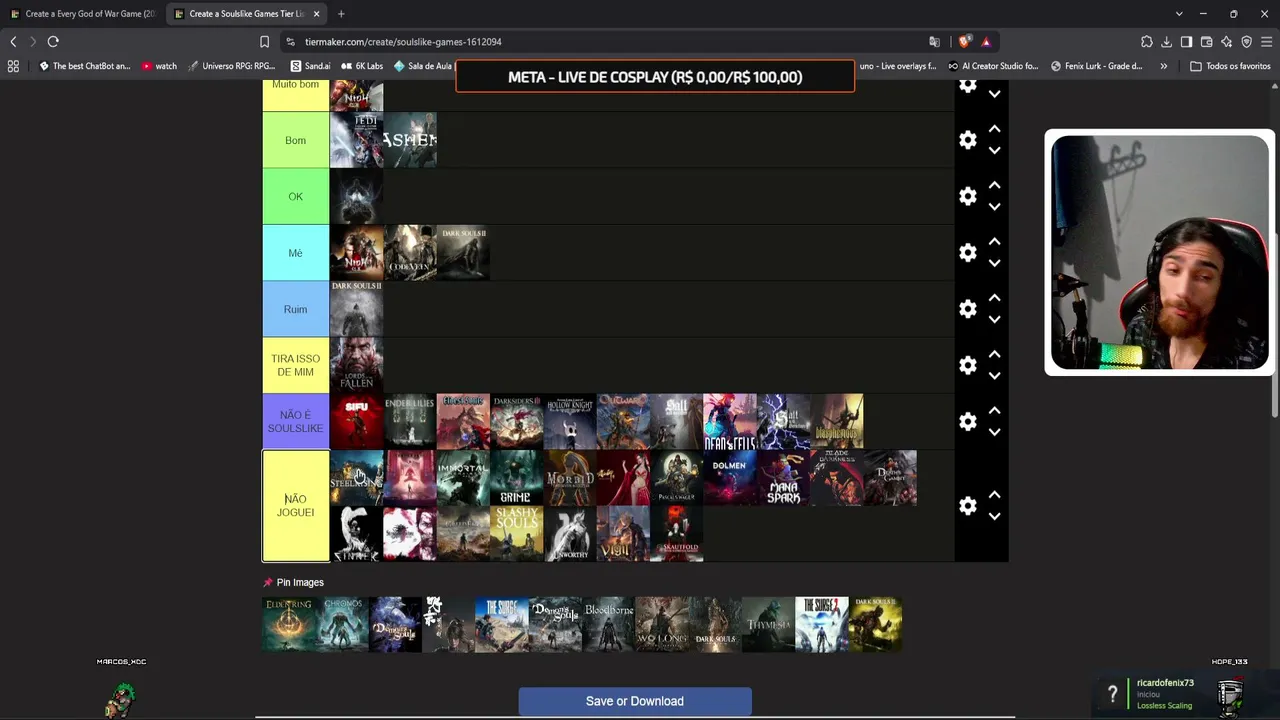The image size is (1280, 720).
Task: Open settings gear for NÃO JOGUEI tier
Action: (967, 506)
